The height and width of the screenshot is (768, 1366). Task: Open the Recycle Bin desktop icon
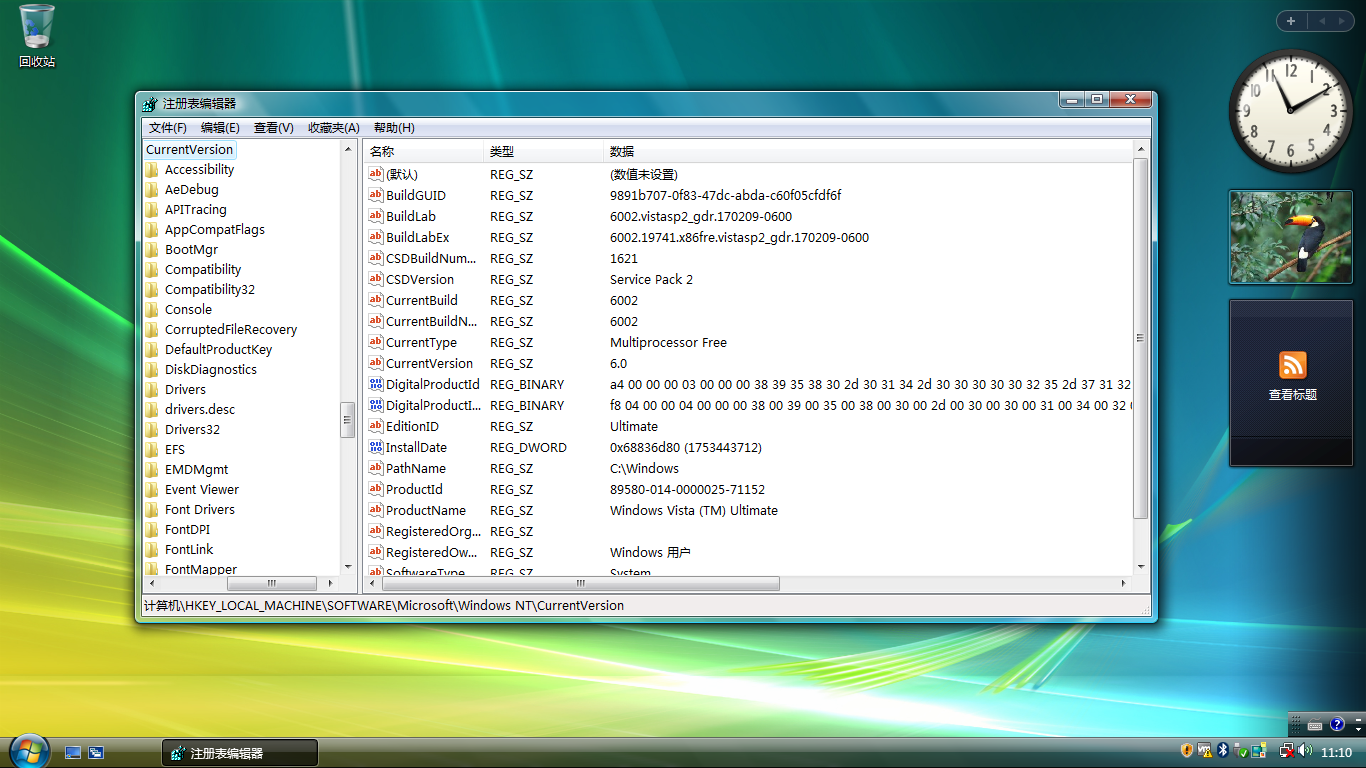[x=37, y=36]
